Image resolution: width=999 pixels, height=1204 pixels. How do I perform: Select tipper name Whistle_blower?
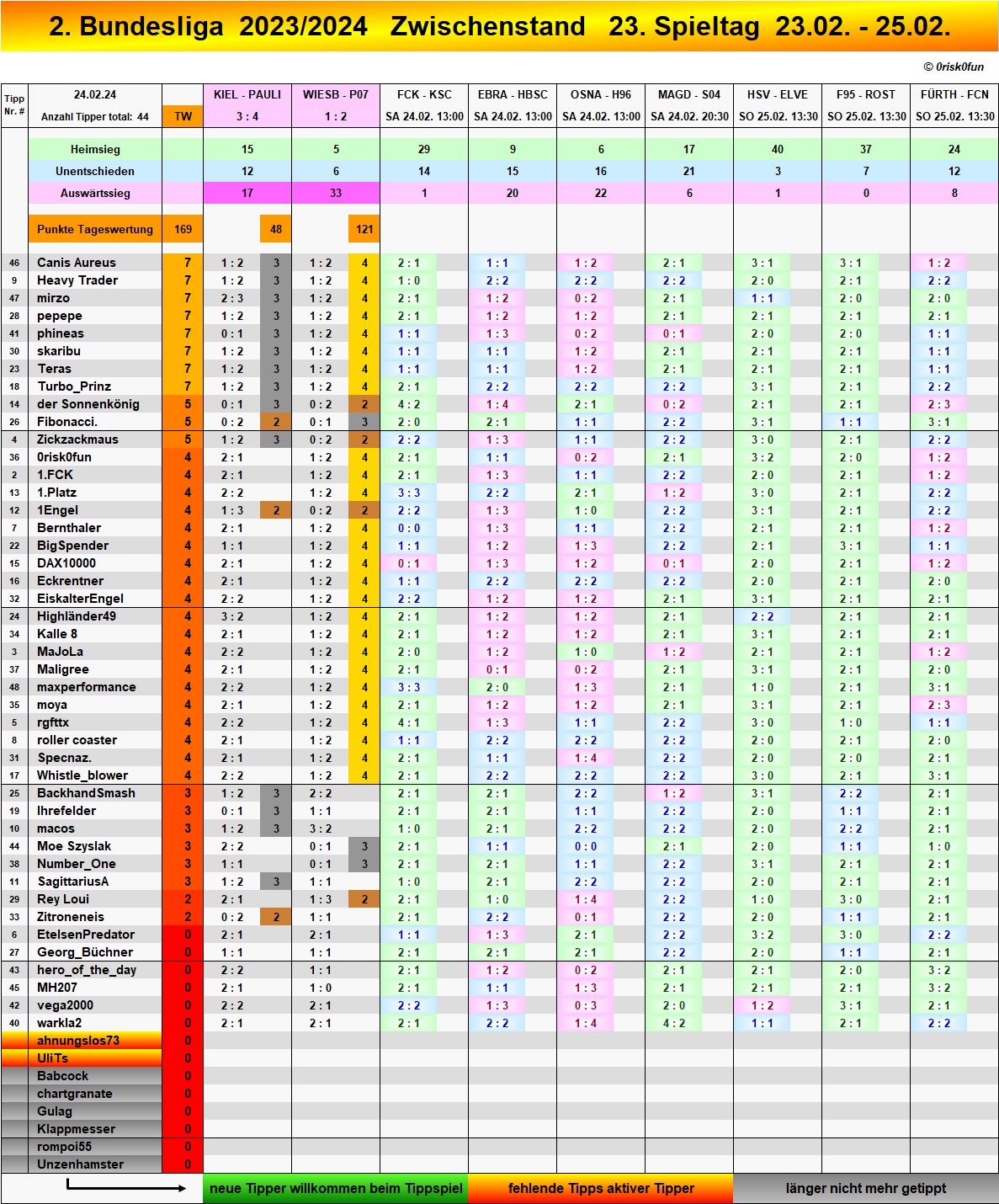click(82, 775)
